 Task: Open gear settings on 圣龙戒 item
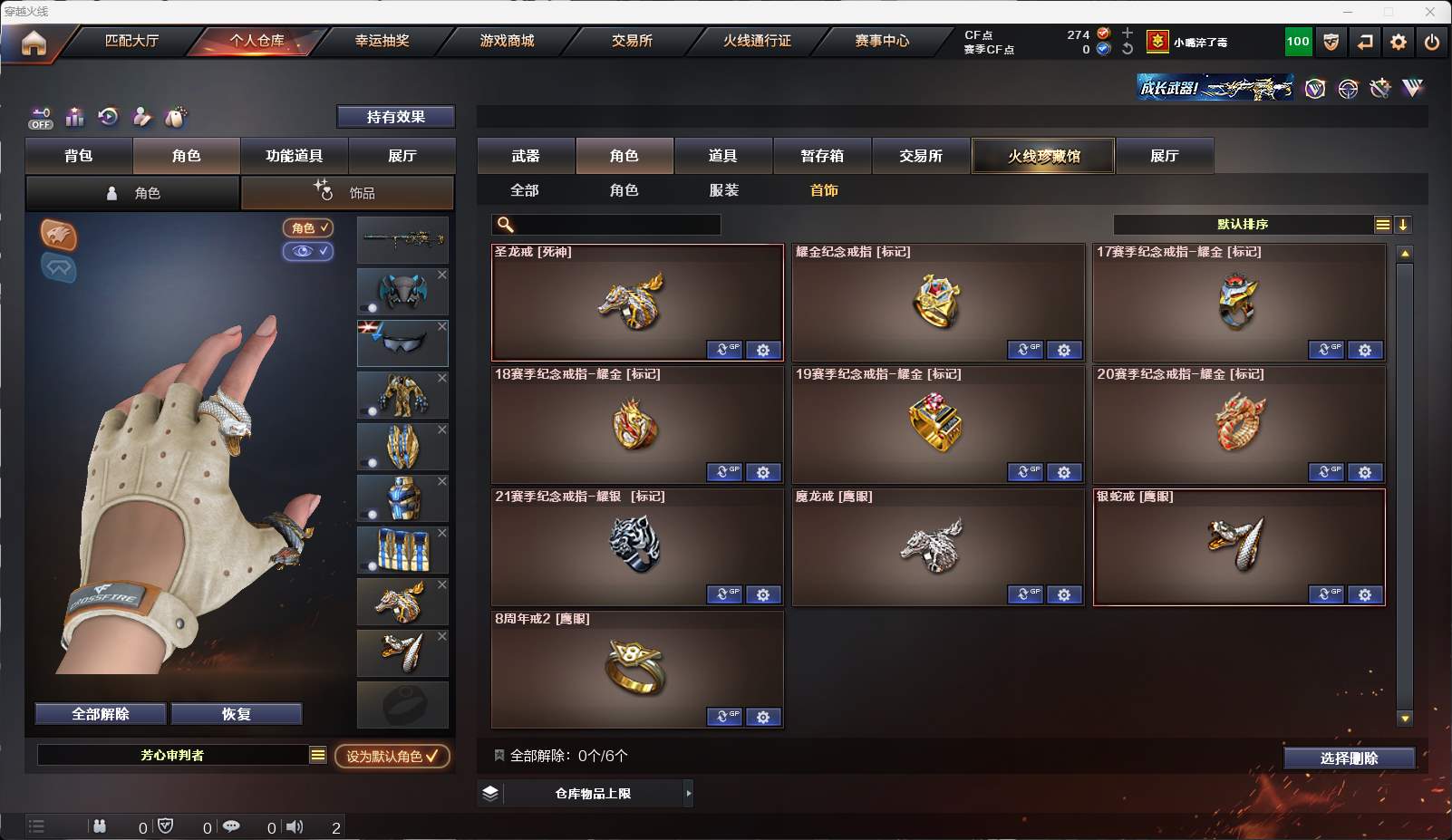click(x=763, y=350)
